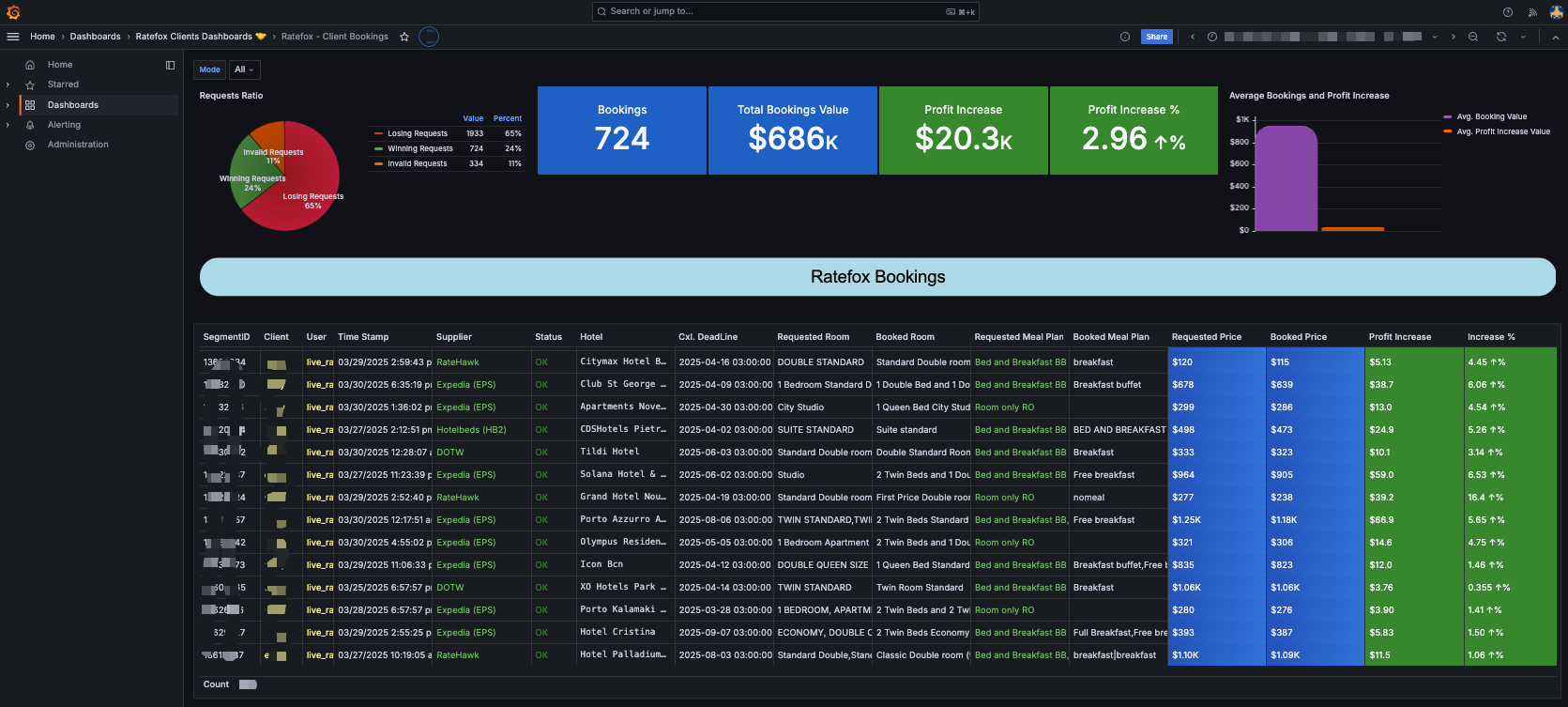Click the Alerting bell icon in sidebar
Viewport: 1568px width, 707px height.
pos(30,125)
